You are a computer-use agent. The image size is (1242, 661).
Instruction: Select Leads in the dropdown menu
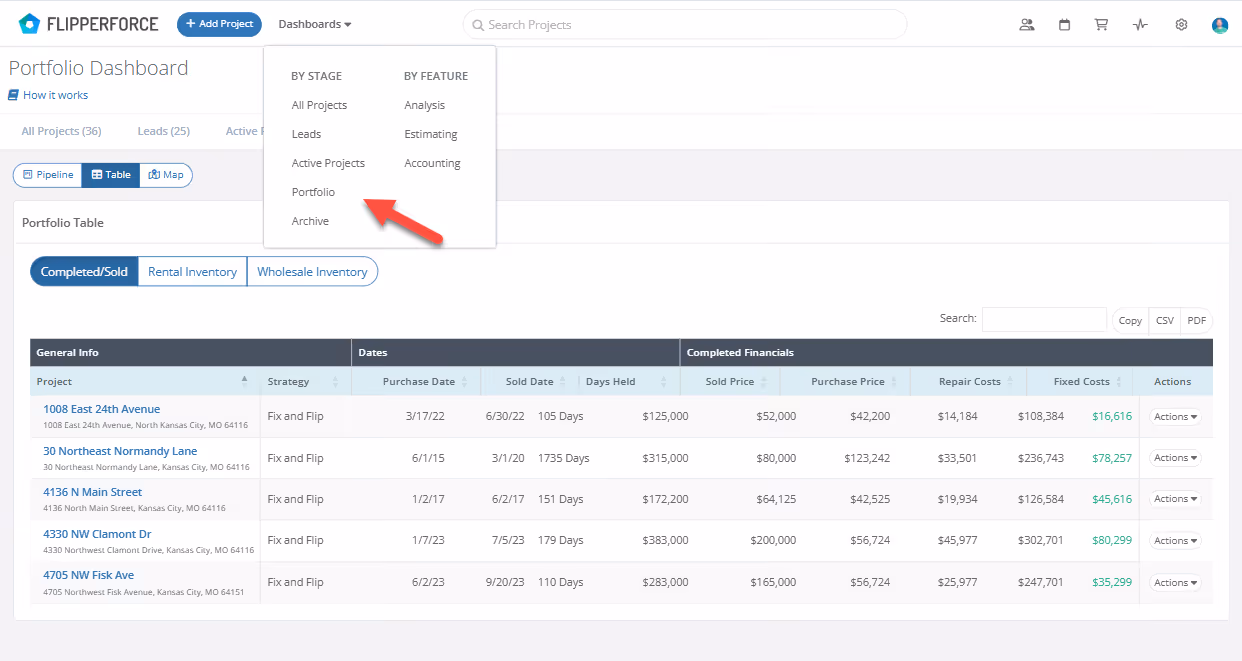point(306,134)
